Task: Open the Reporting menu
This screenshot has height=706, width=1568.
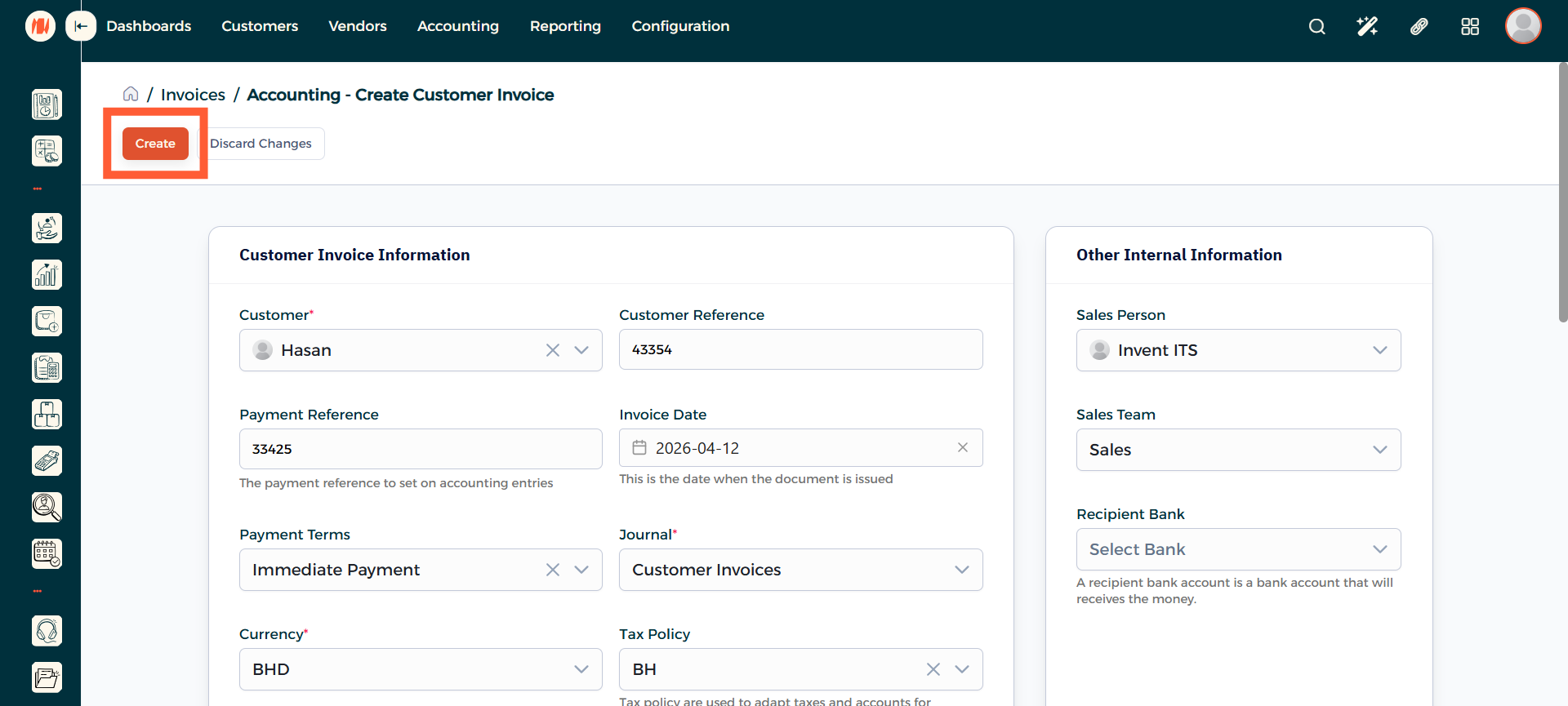Action: (x=565, y=26)
